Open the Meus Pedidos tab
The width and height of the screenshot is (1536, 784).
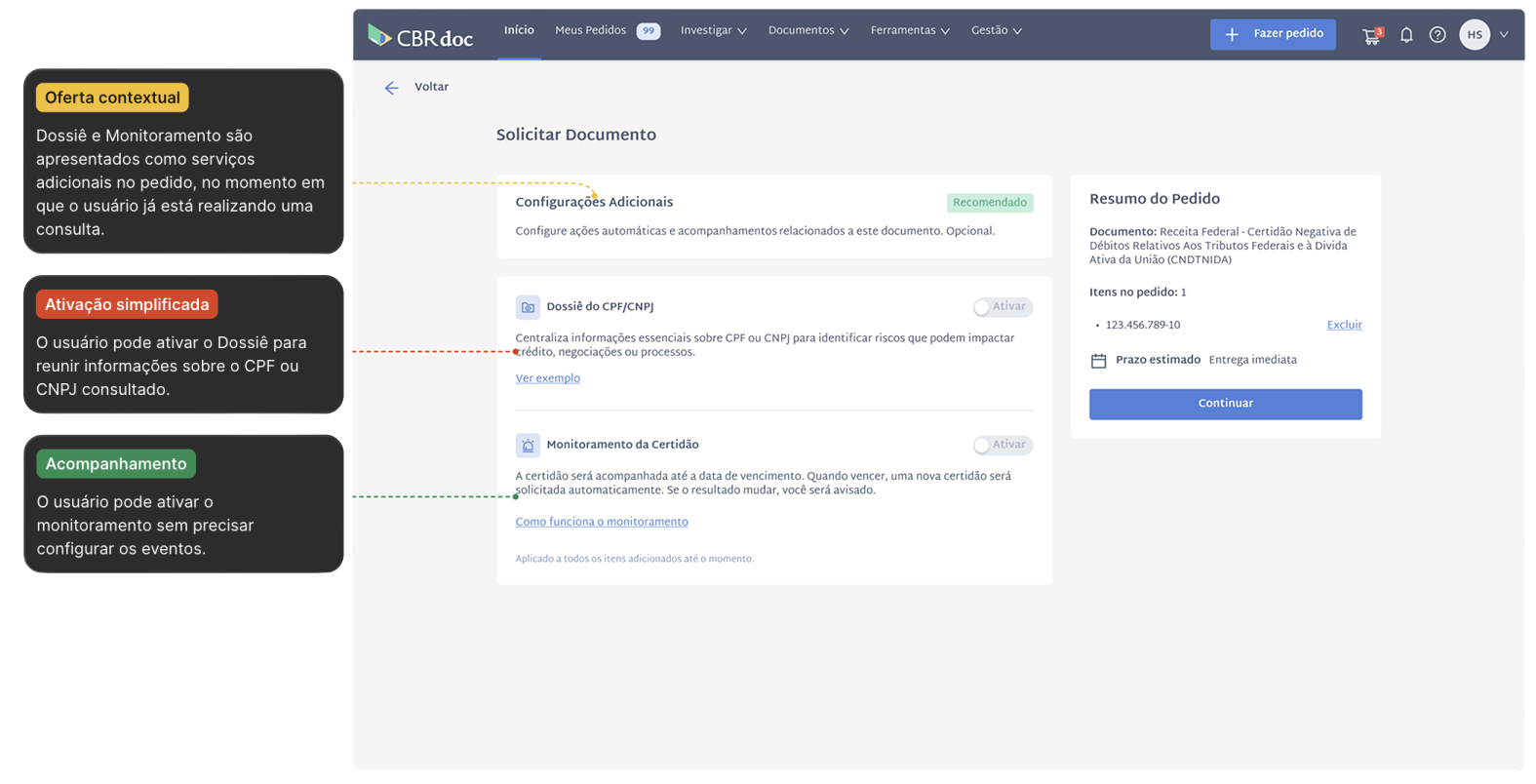click(x=590, y=31)
